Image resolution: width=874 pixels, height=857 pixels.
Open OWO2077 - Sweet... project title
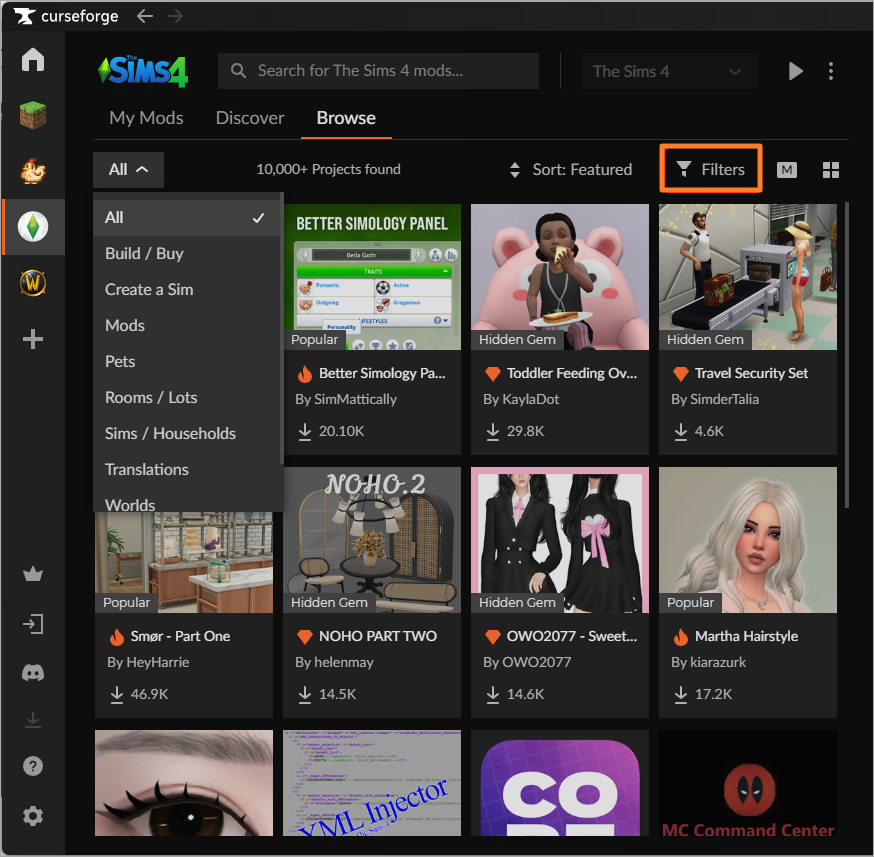coord(571,636)
